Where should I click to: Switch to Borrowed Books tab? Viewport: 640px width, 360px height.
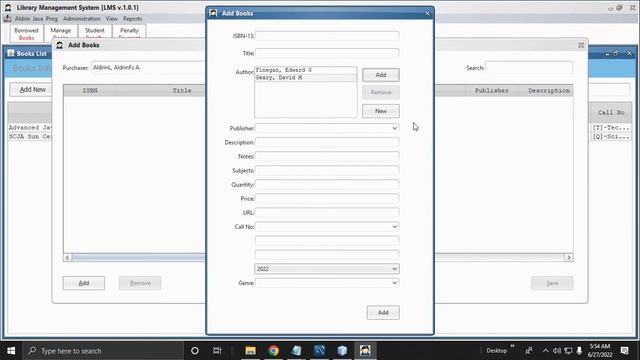click(x=27, y=33)
